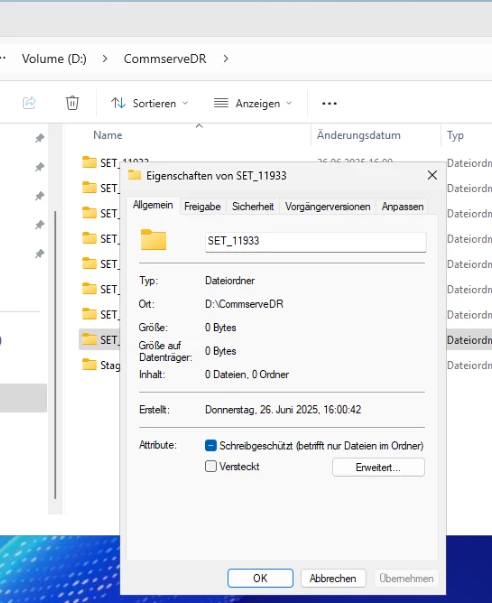The width and height of the screenshot is (492, 603).
Task: Open the Vorgängerversionen tab
Action: 327,207
